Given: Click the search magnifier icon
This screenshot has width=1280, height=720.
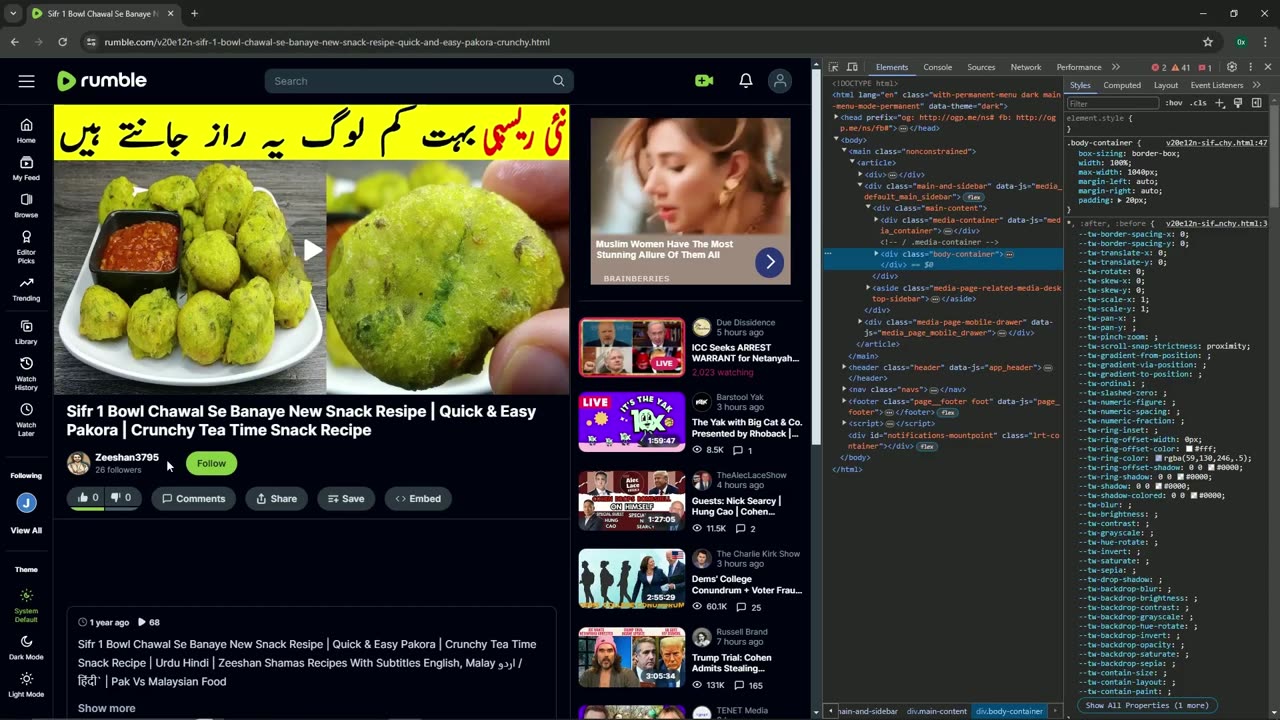Looking at the screenshot, I should (558, 81).
